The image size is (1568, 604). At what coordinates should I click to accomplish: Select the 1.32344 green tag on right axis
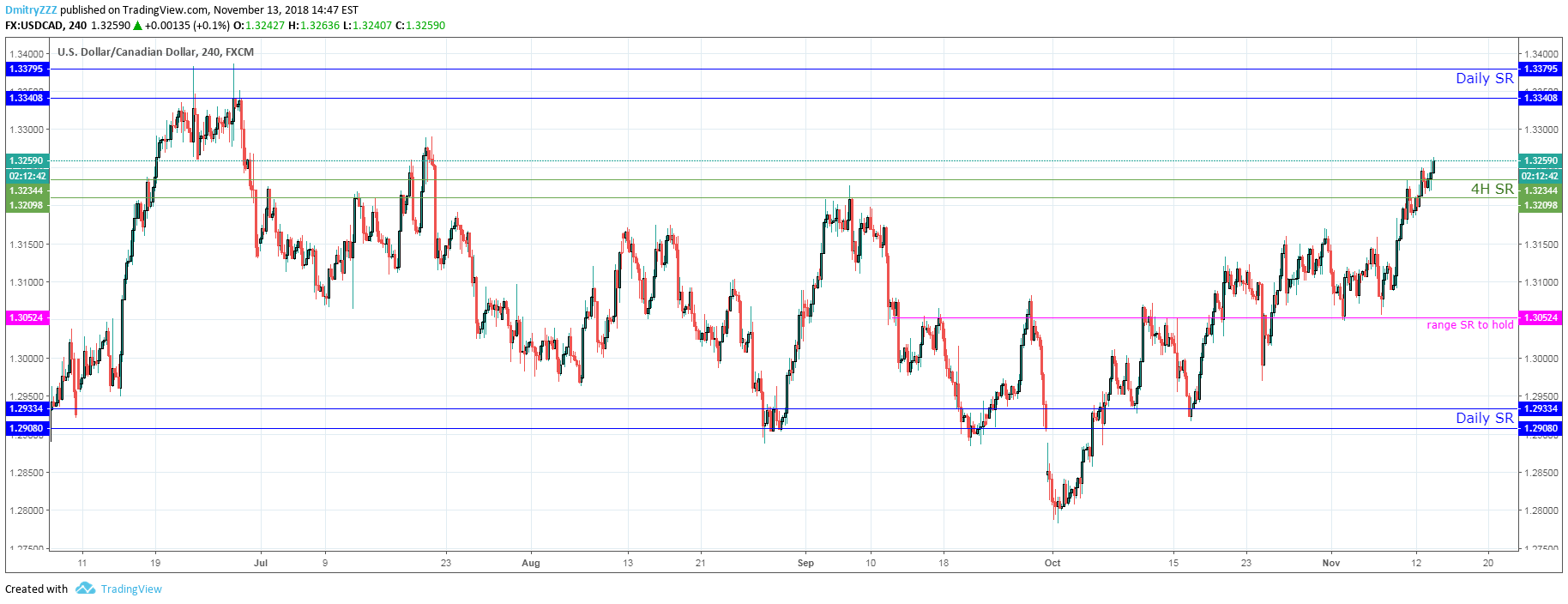coord(1541,190)
